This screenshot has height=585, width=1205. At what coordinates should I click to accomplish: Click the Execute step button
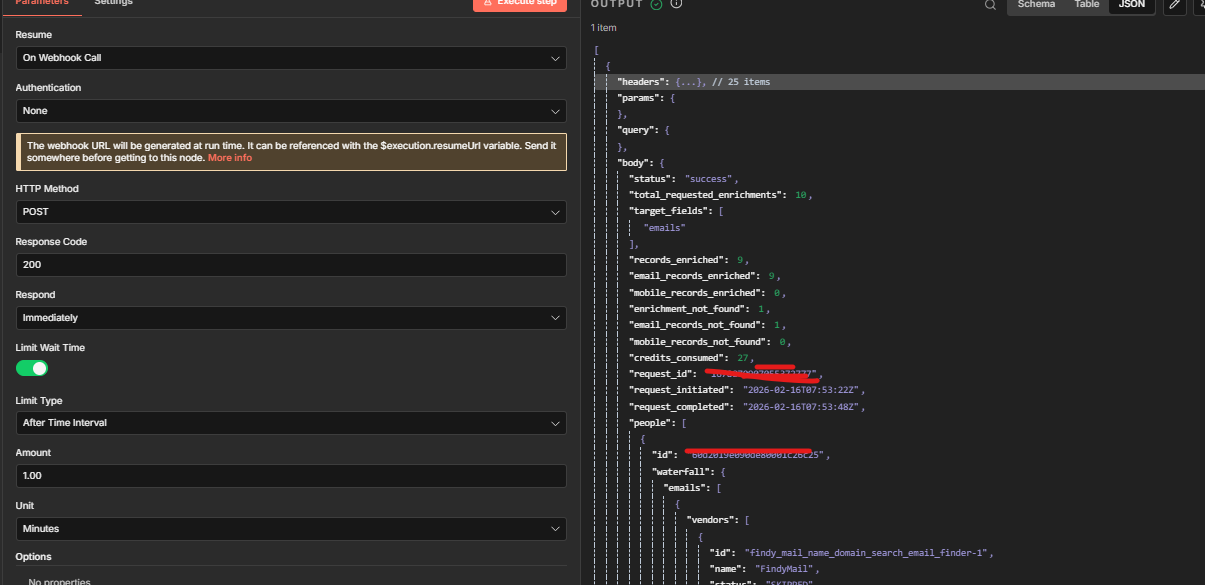[520, 4]
